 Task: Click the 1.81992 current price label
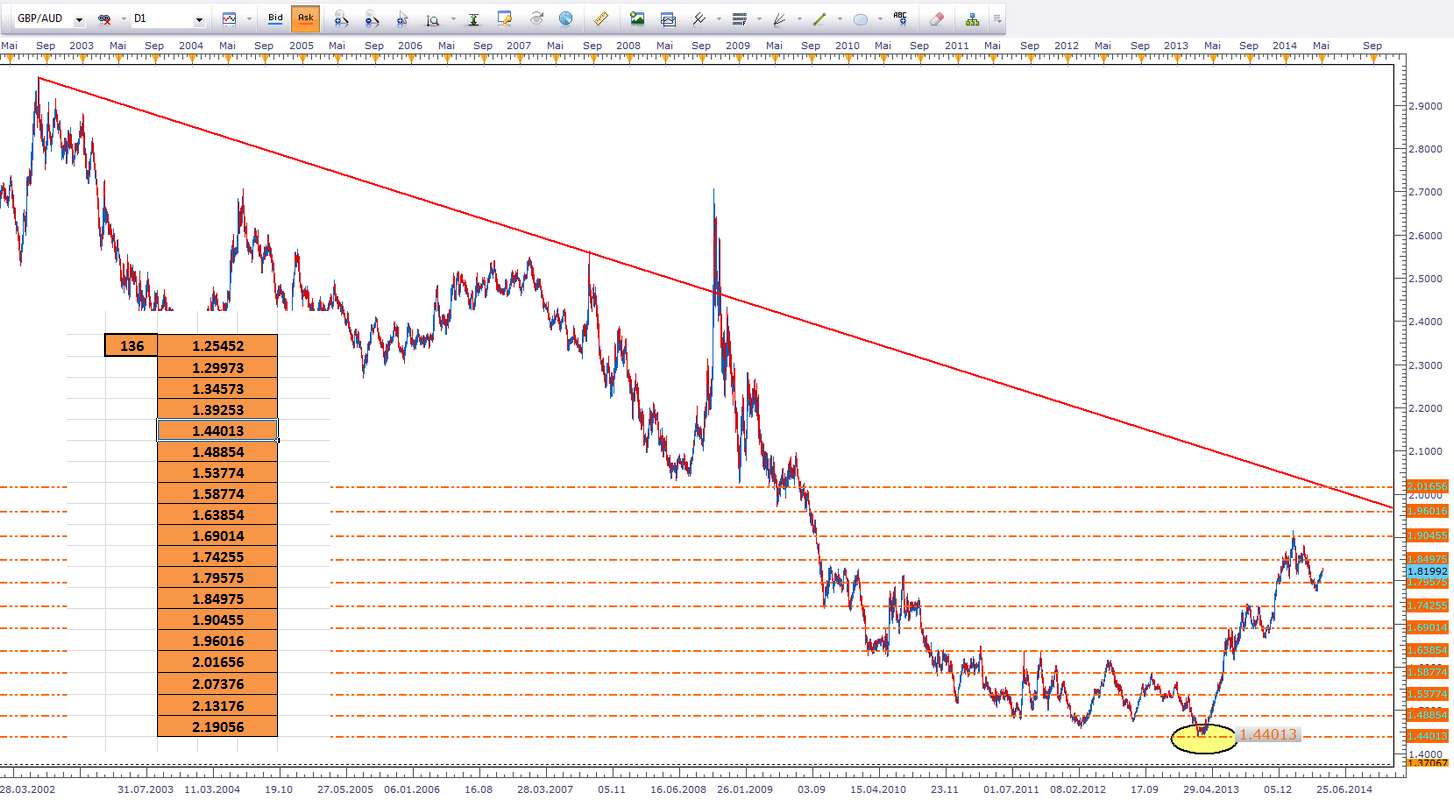coord(1427,571)
